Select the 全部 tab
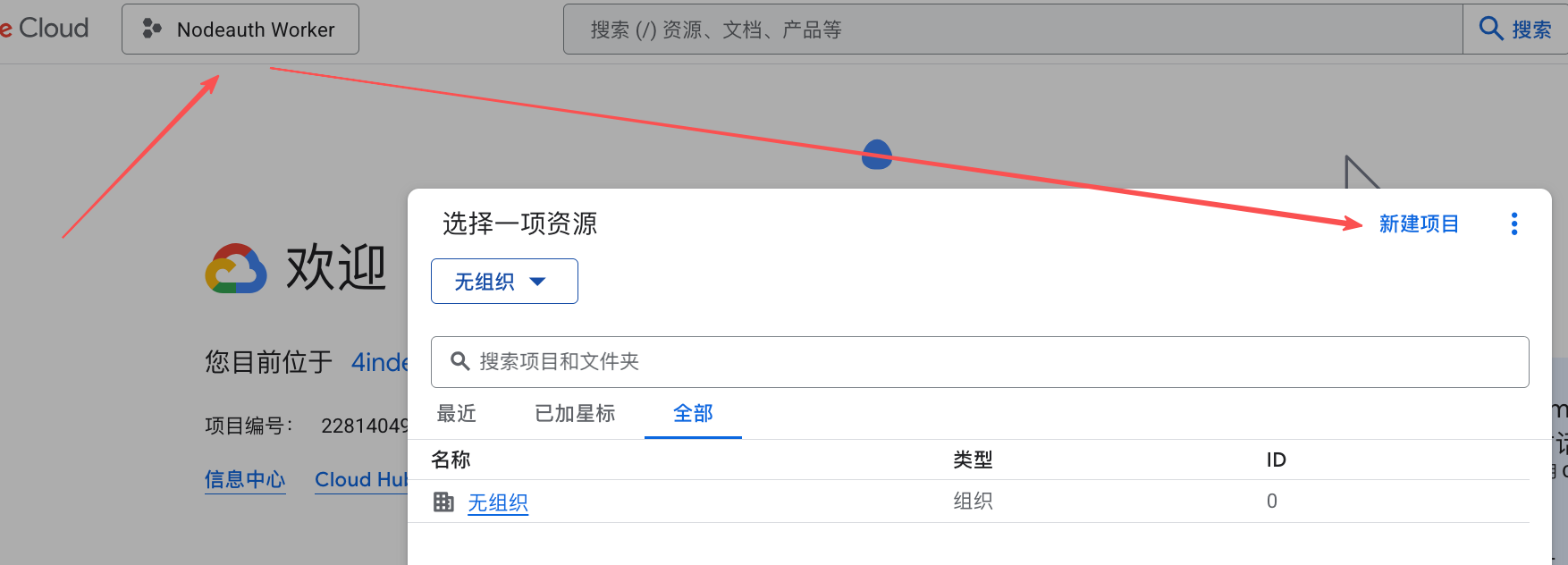This screenshot has height=565, width=1568. [693, 414]
